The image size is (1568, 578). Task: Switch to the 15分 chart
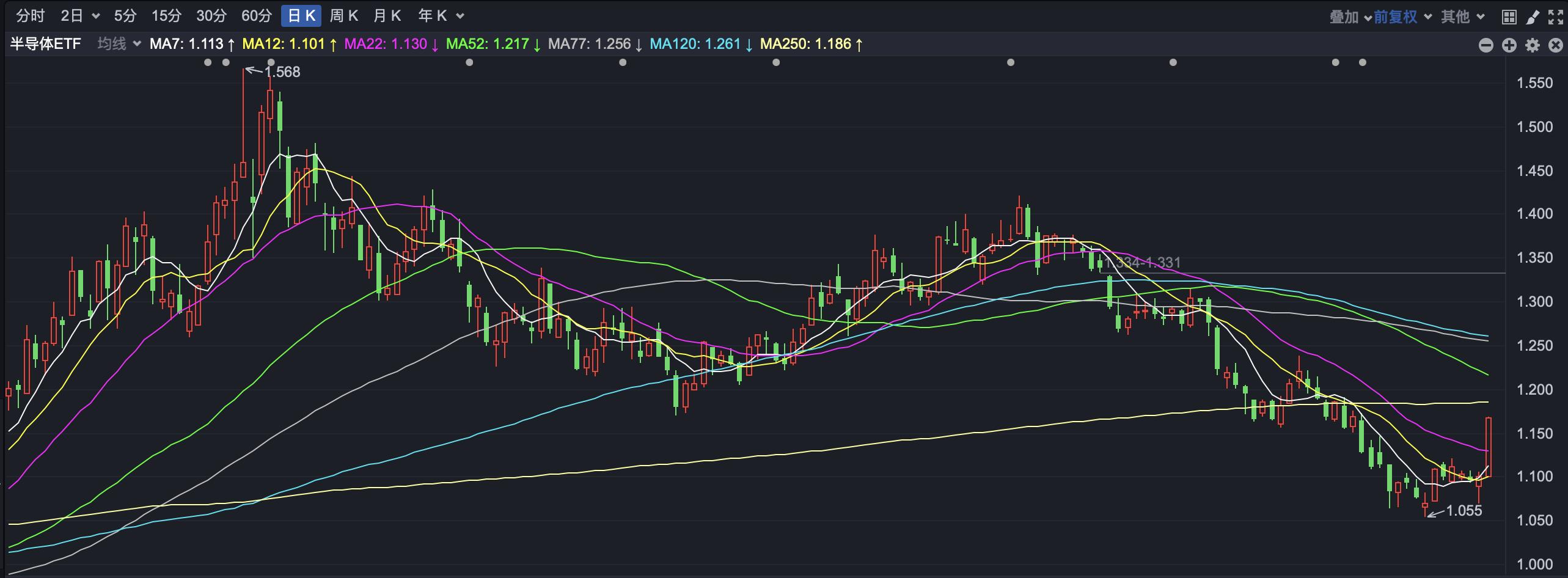166,16
